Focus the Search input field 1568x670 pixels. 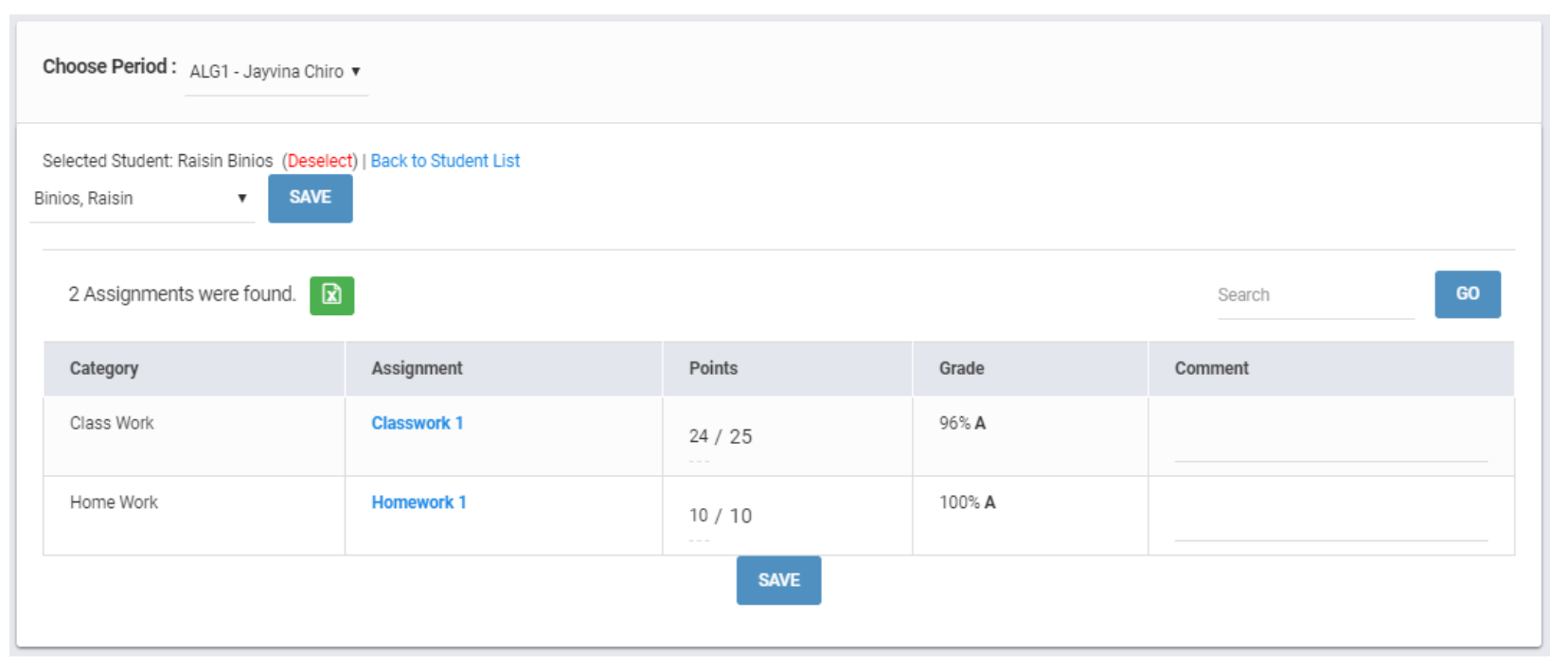pyautogui.click(x=1314, y=295)
